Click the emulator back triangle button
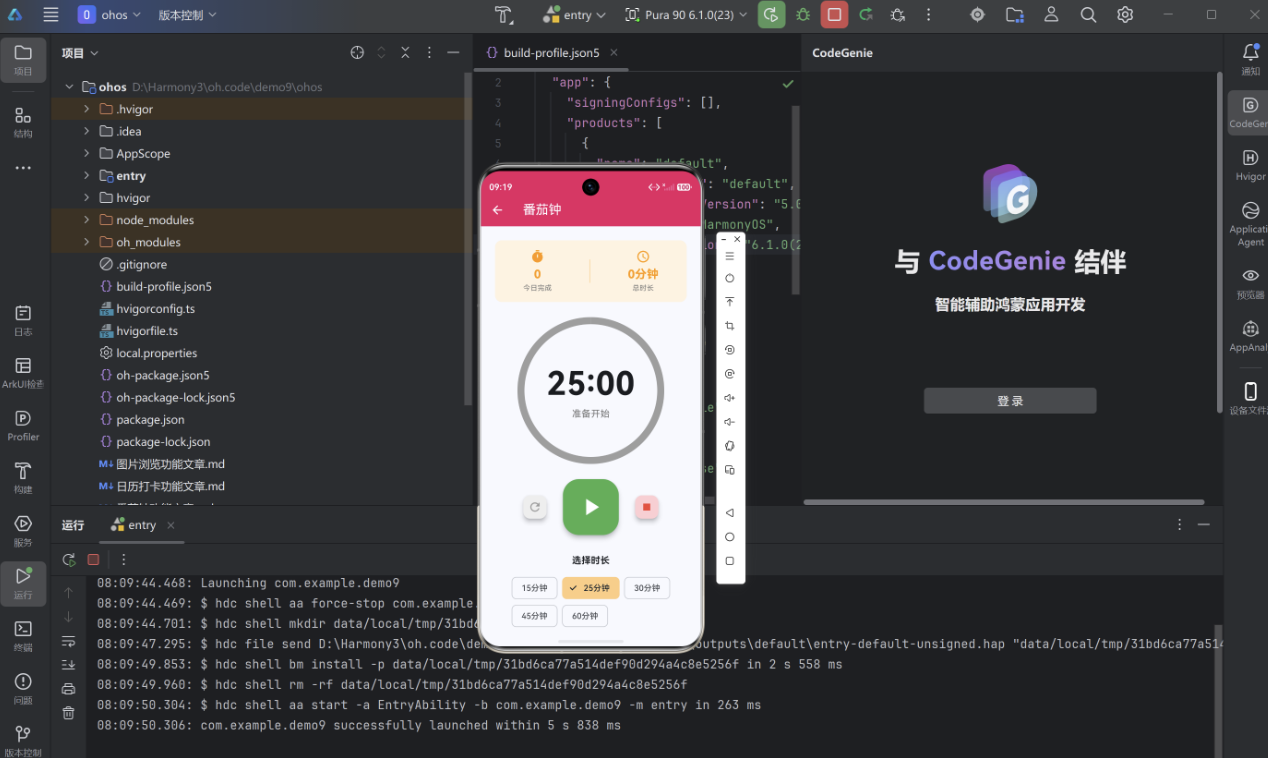1268x758 pixels. click(x=730, y=513)
